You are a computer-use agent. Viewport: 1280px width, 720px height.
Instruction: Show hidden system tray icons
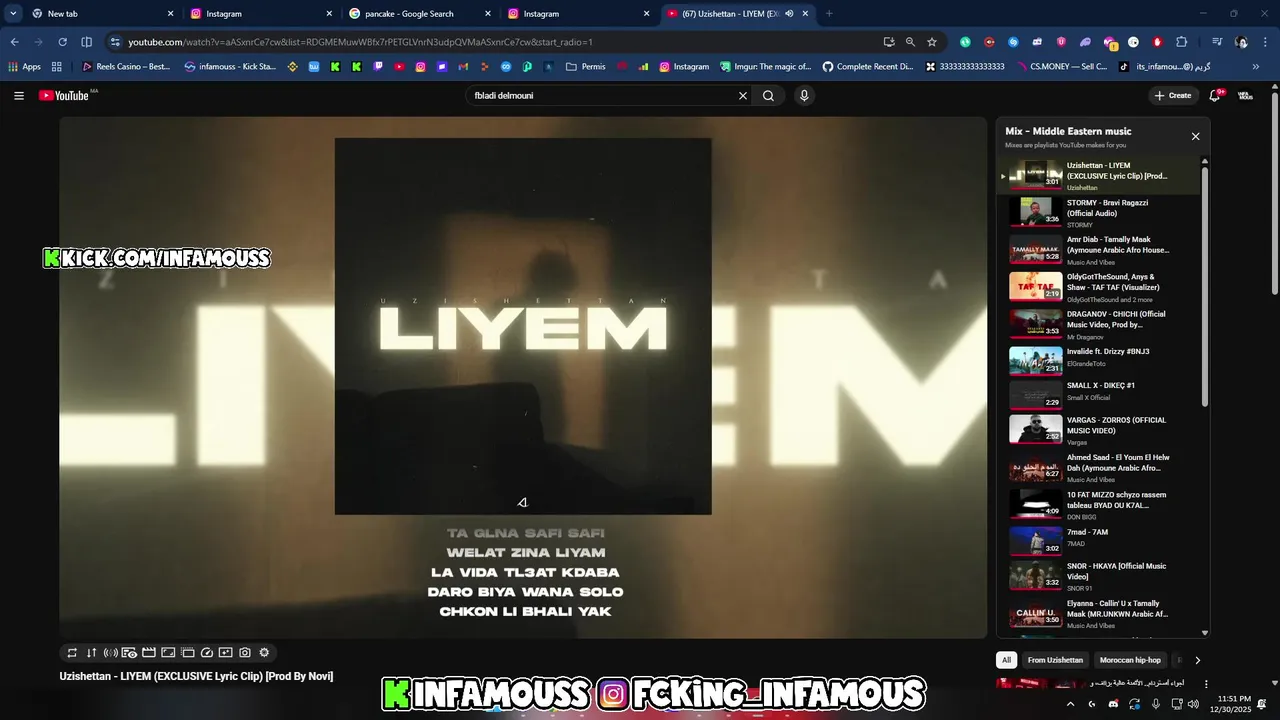tap(1070, 704)
